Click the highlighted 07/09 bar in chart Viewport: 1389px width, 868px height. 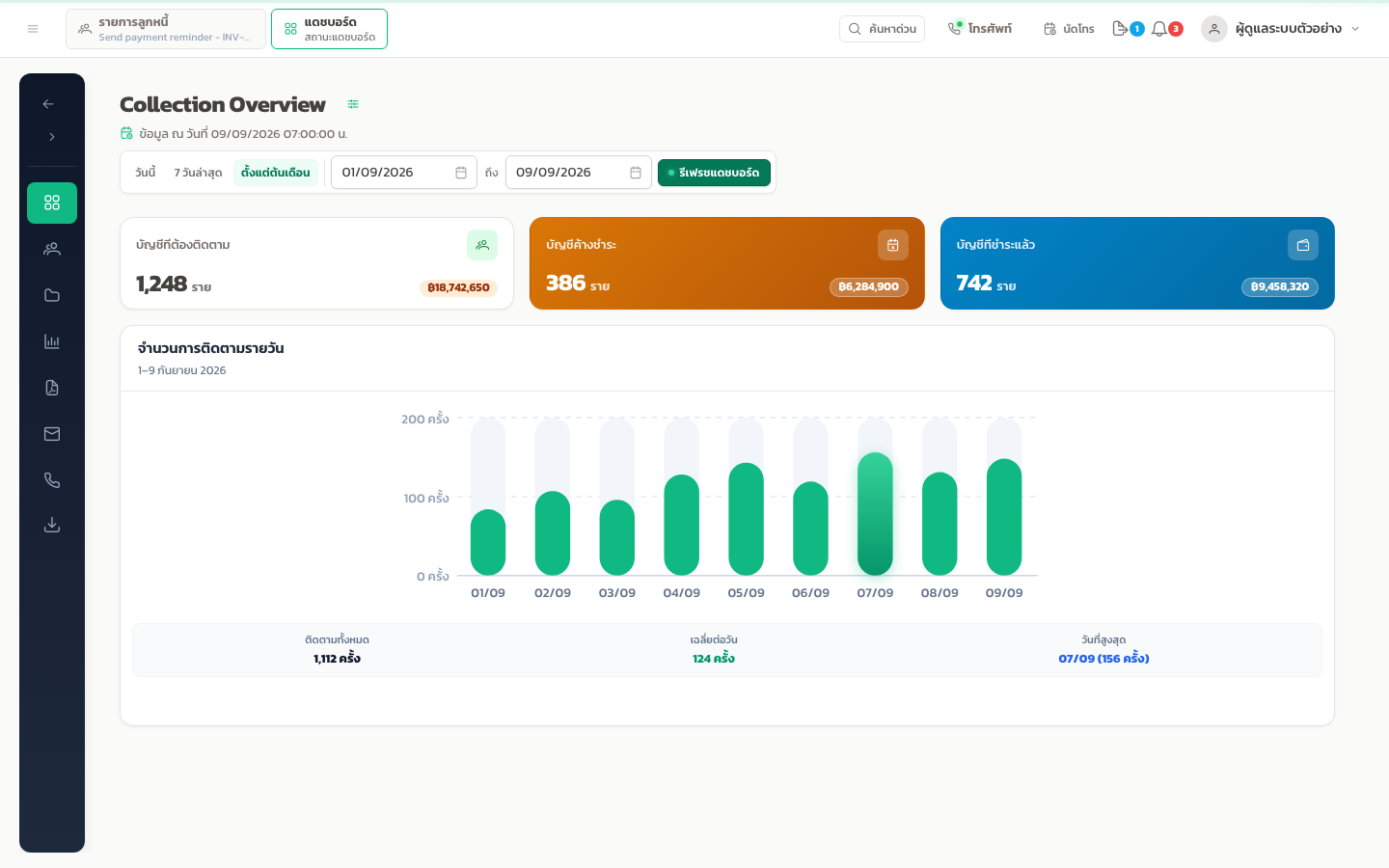click(875, 514)
